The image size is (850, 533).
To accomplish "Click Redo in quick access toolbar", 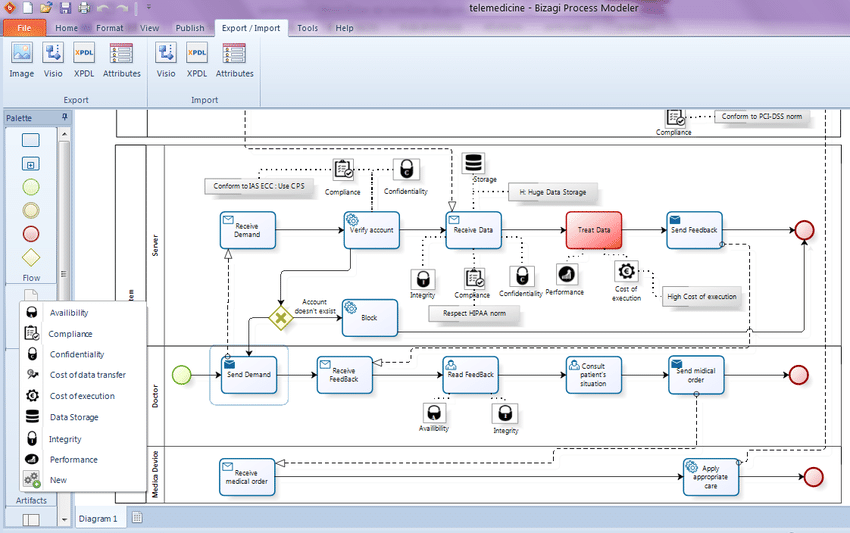I will tap(122, 8).
